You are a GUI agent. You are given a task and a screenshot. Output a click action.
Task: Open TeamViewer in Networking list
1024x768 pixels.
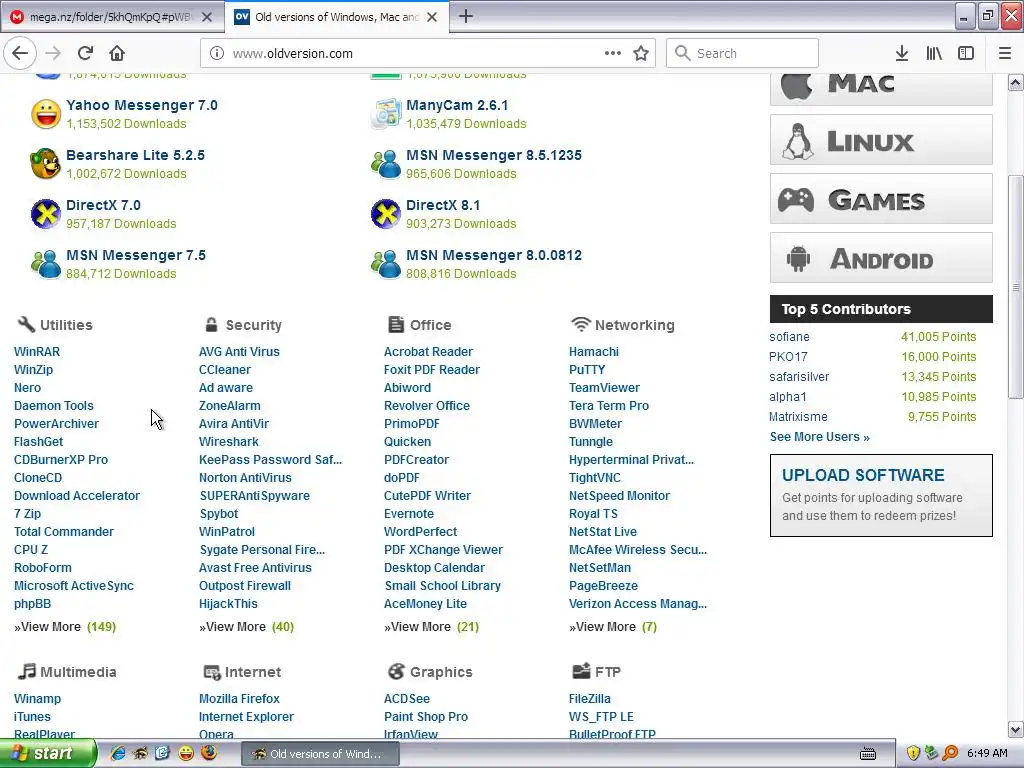click(x=604, y=387)
